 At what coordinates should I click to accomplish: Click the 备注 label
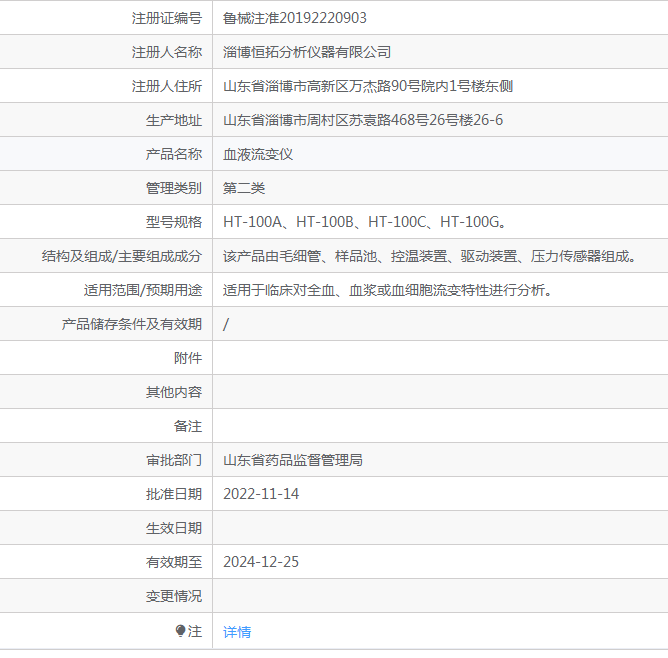[188, 426]
